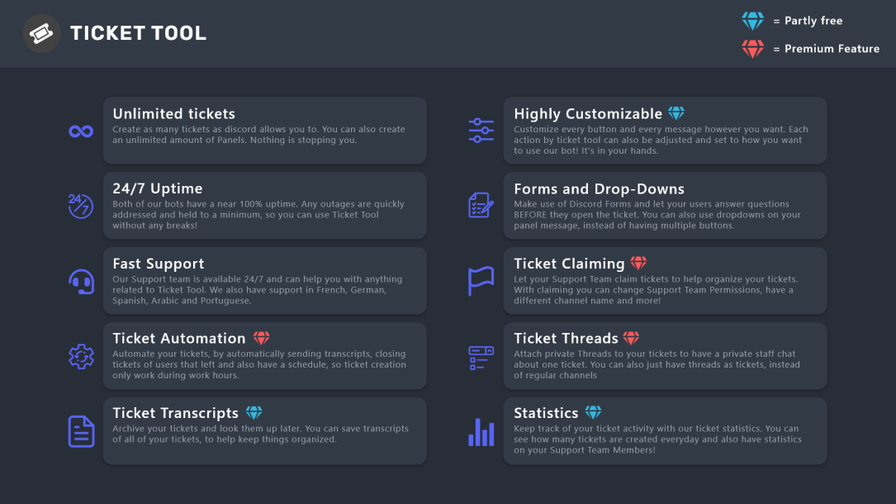Click the blue Partly free diamond in legend
Image resolution: width=896 pixels, height=504 pixels.
(753, 21)
